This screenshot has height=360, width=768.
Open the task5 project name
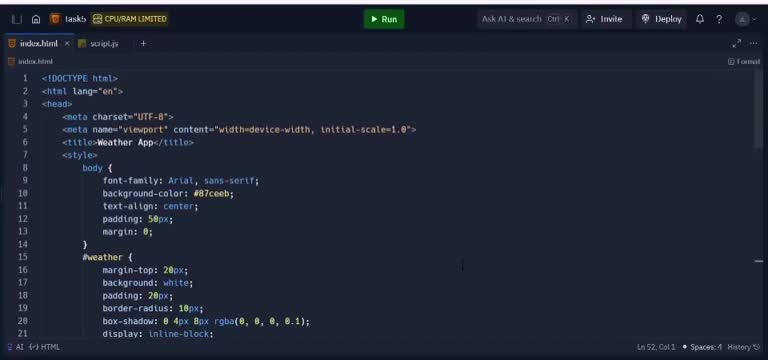point(75,19)
